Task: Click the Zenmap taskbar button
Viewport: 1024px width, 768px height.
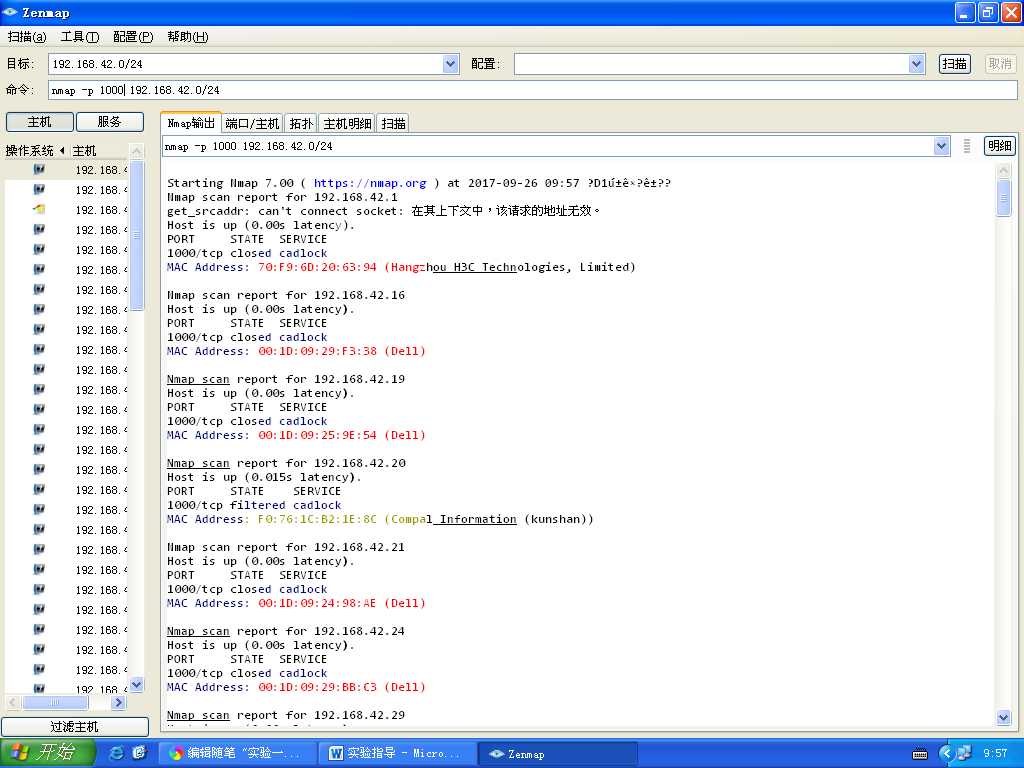Action: click(x=558, y=754)
